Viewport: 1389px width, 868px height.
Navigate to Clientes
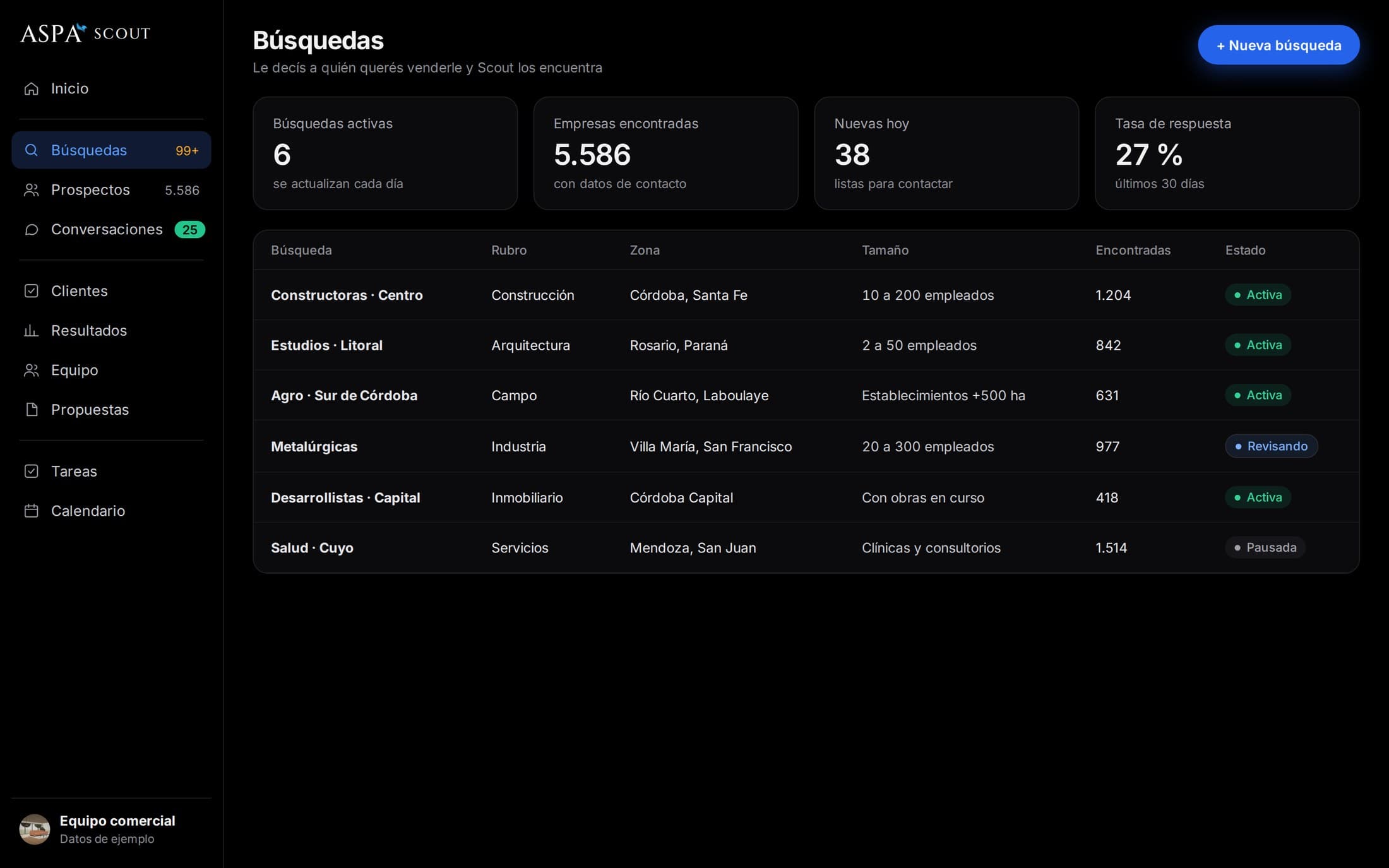(111, 291)
